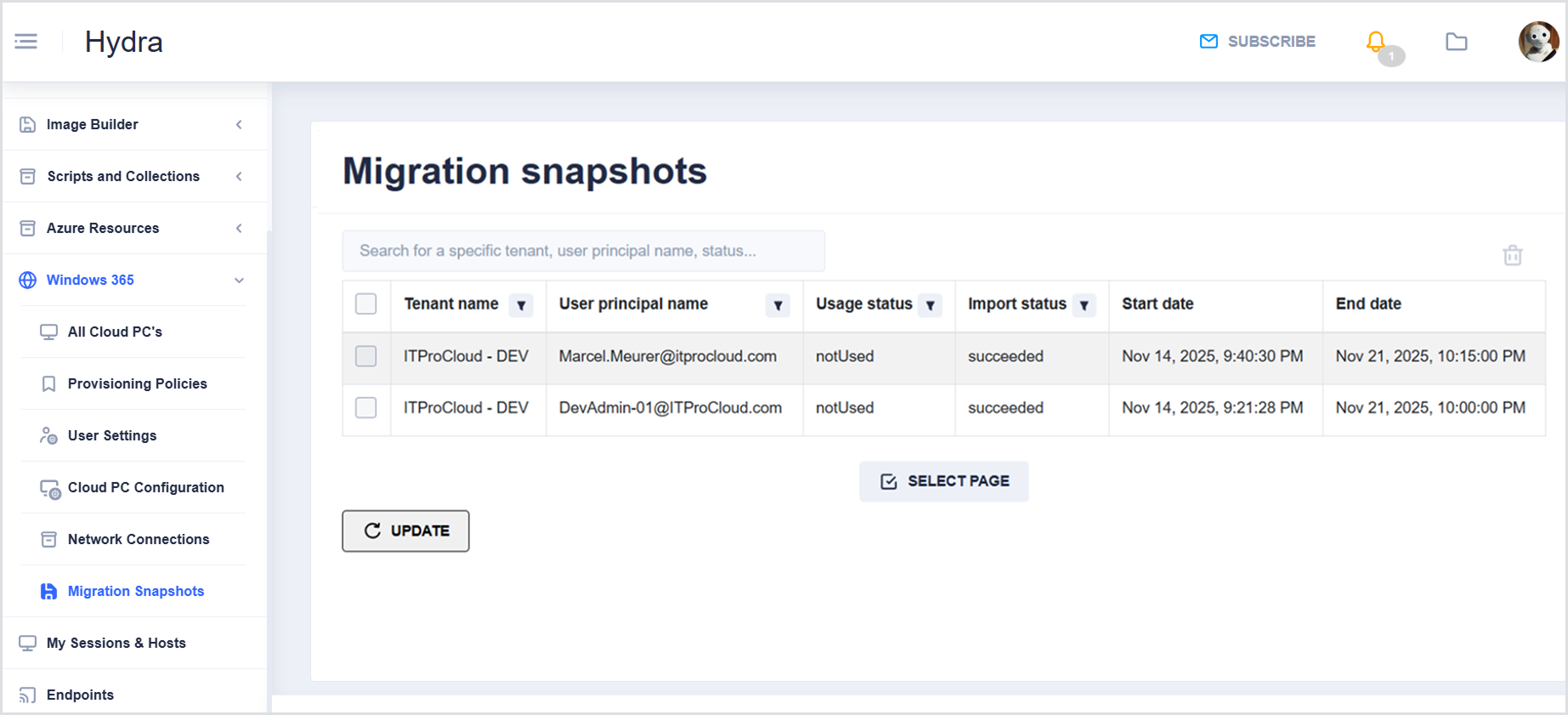Open the folder icon in header

pyautogui.click(x=1456, y=42)
